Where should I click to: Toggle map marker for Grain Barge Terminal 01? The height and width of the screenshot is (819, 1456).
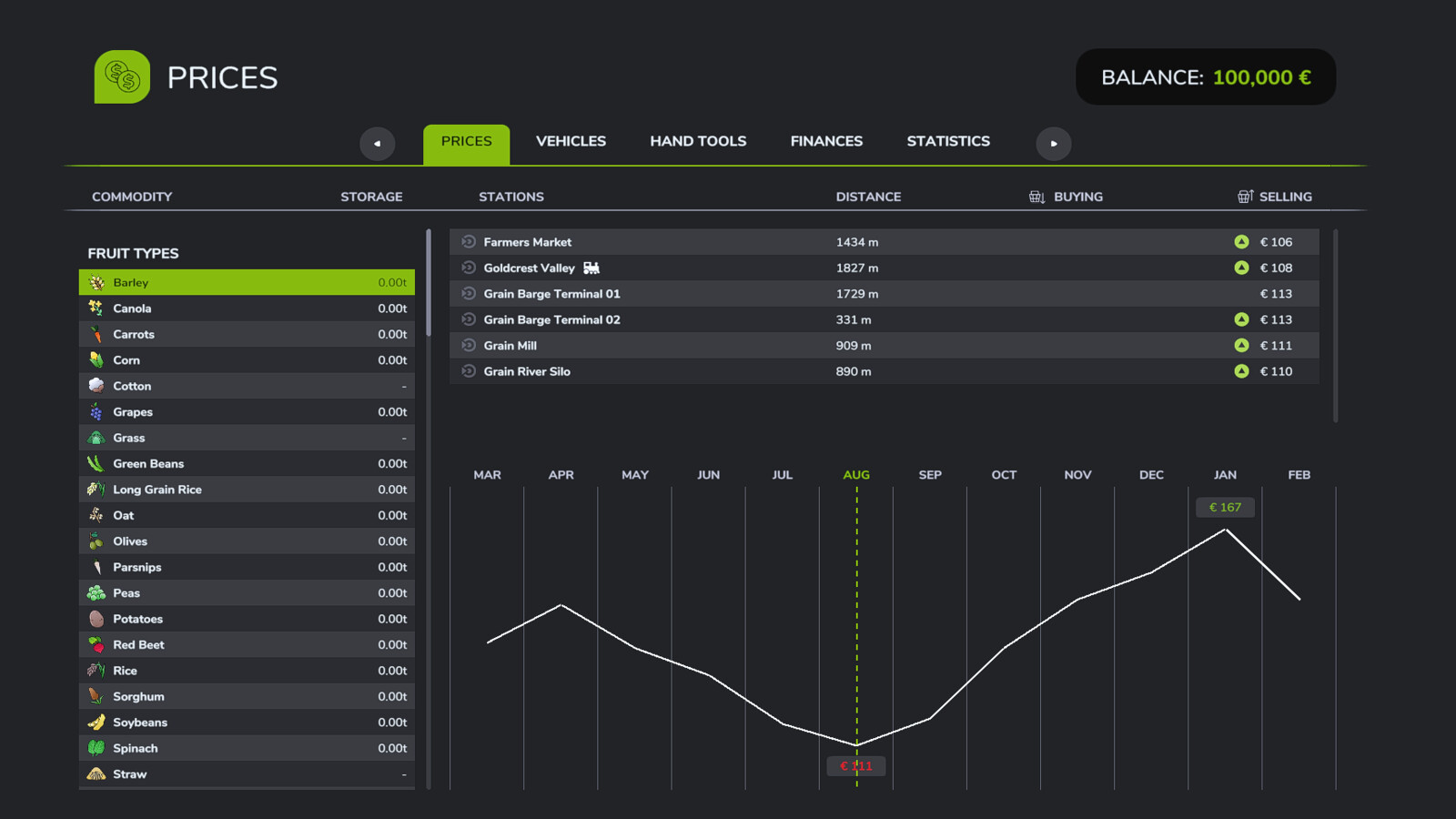coord(469,293)
